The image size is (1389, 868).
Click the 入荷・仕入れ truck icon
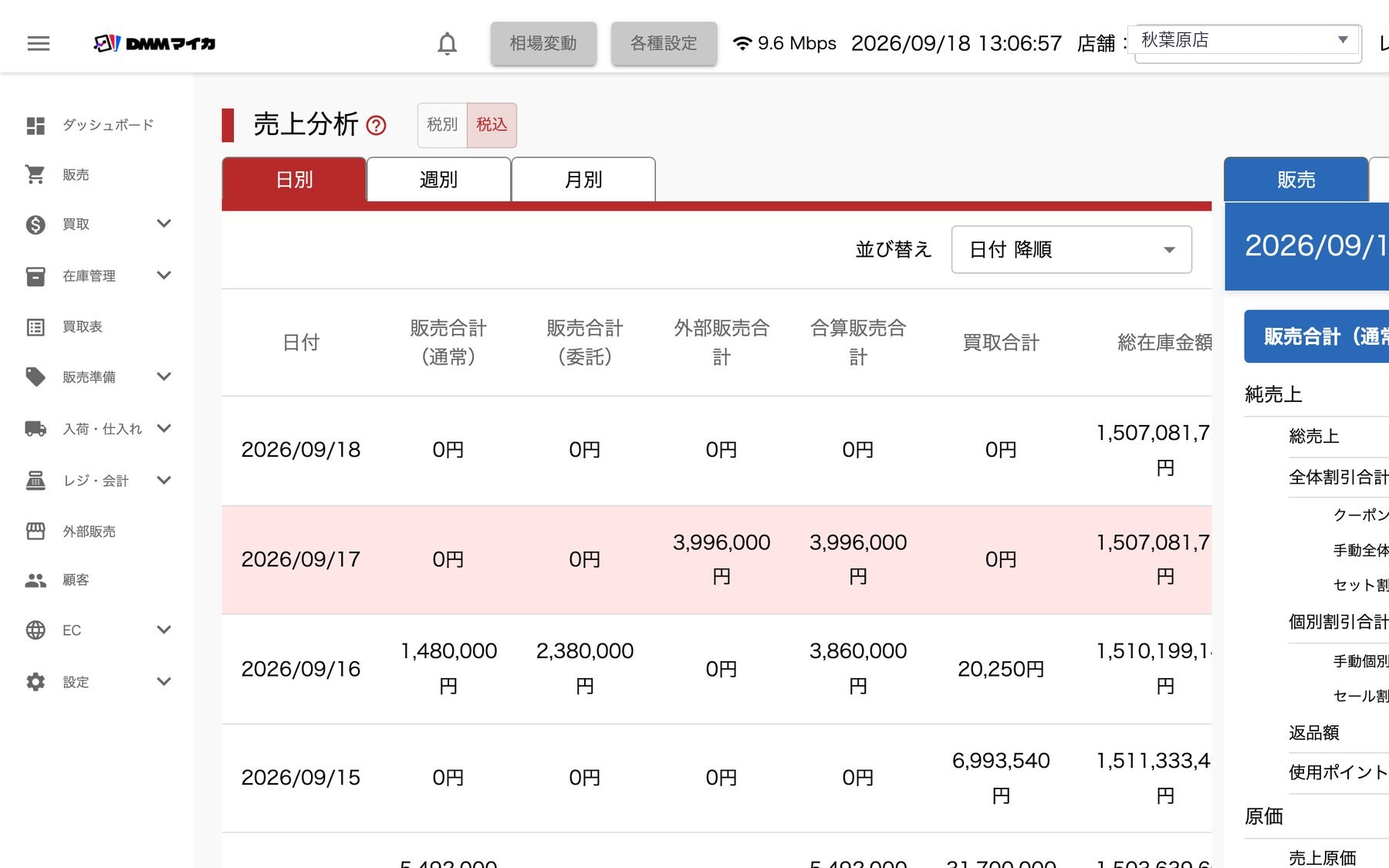pyautogui.click(x=35, y=428)
